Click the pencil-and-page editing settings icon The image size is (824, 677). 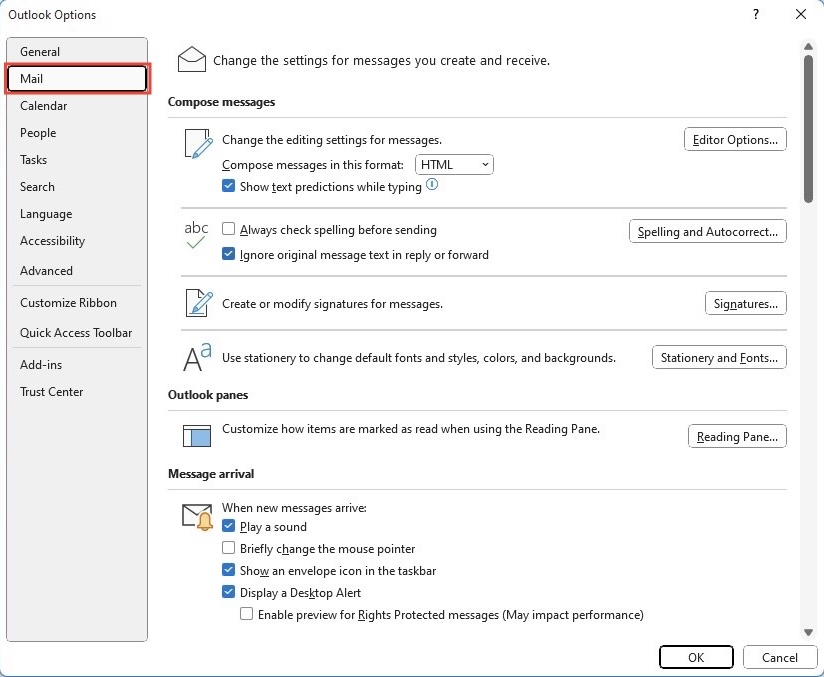(x=199, y=143)
